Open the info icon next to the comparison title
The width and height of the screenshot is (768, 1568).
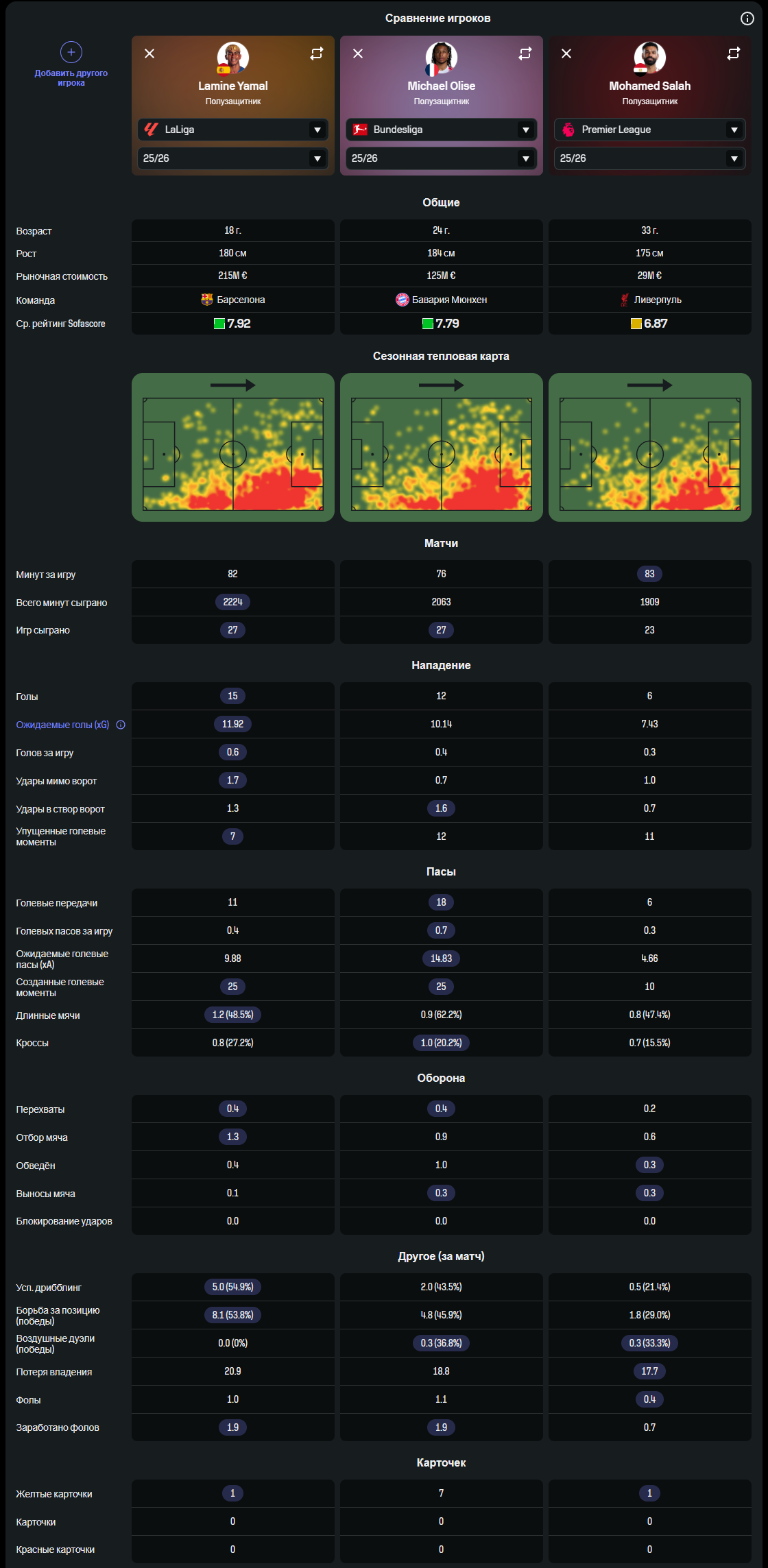[x=747, y=19]
